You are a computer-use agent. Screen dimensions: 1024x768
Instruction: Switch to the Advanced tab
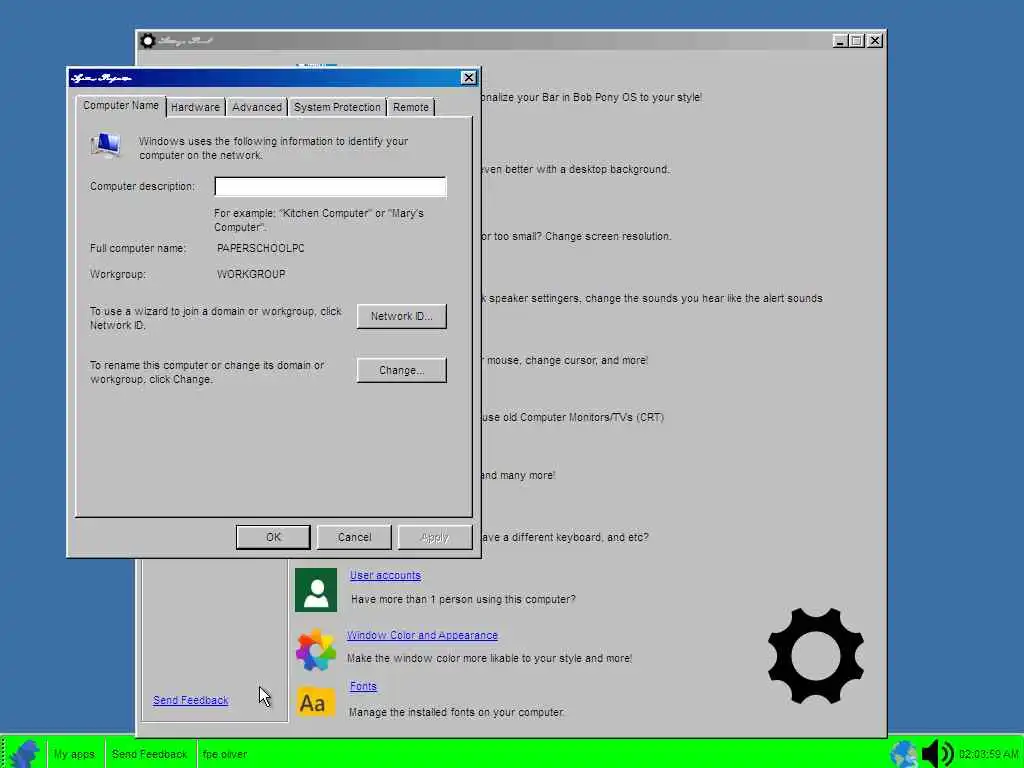pyautogui.click(x=257, y=107)
